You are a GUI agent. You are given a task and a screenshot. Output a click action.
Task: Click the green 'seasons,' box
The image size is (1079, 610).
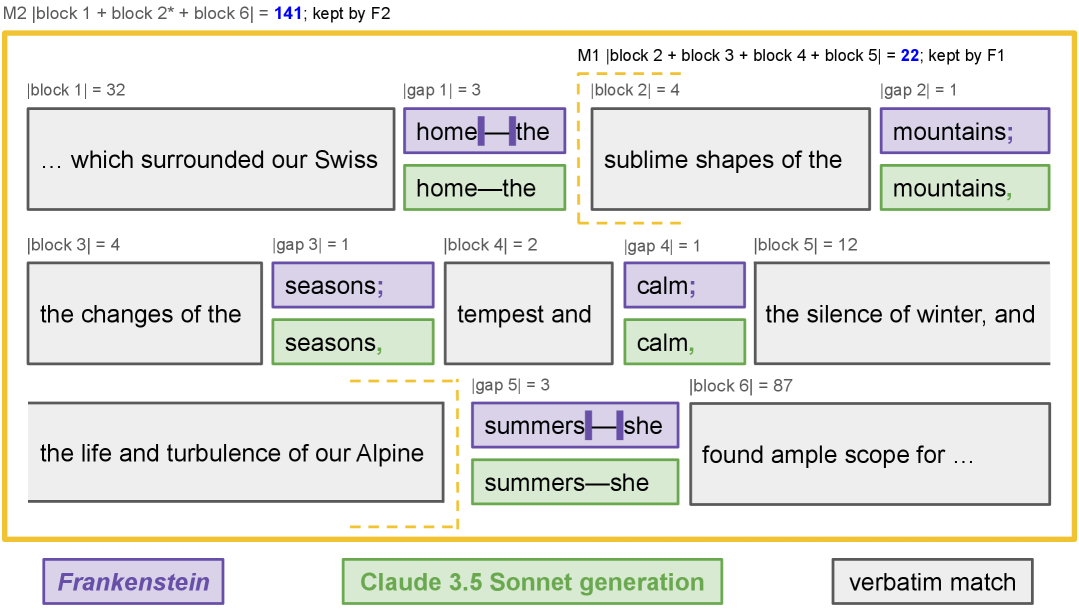pyautogui.click(x=353, y=342)
